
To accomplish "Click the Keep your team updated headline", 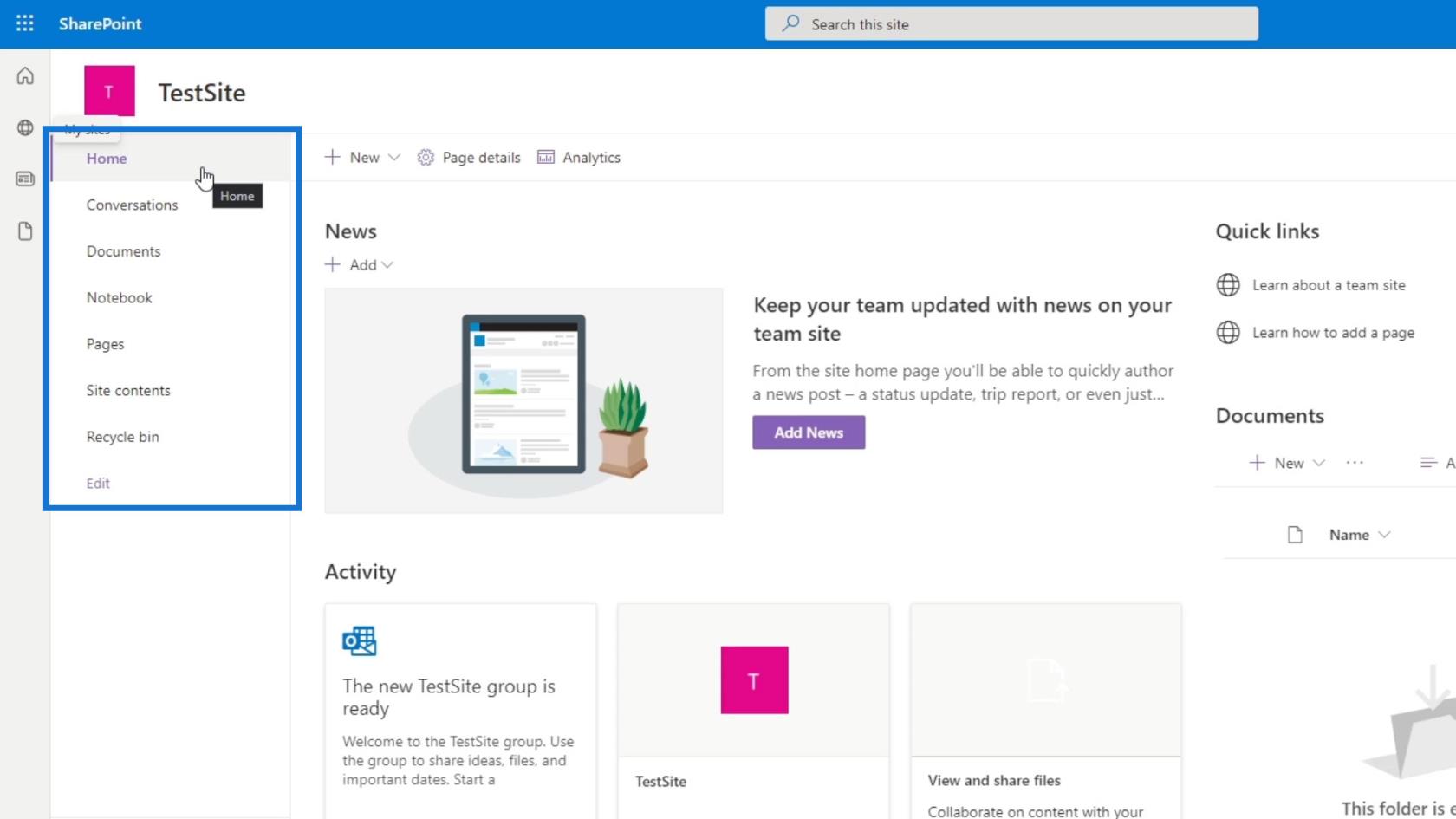I will [x=962, y=319].
